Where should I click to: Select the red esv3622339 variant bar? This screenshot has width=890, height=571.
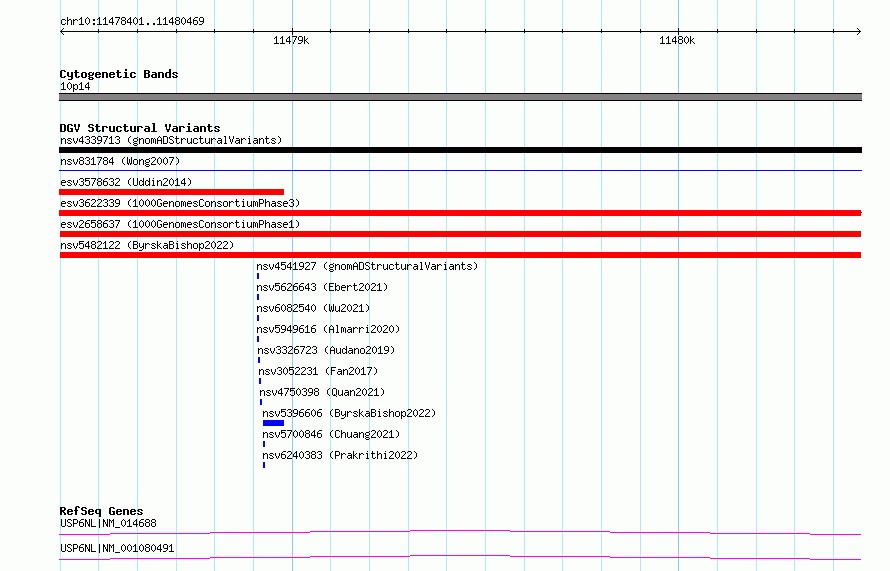pos(460,213)
